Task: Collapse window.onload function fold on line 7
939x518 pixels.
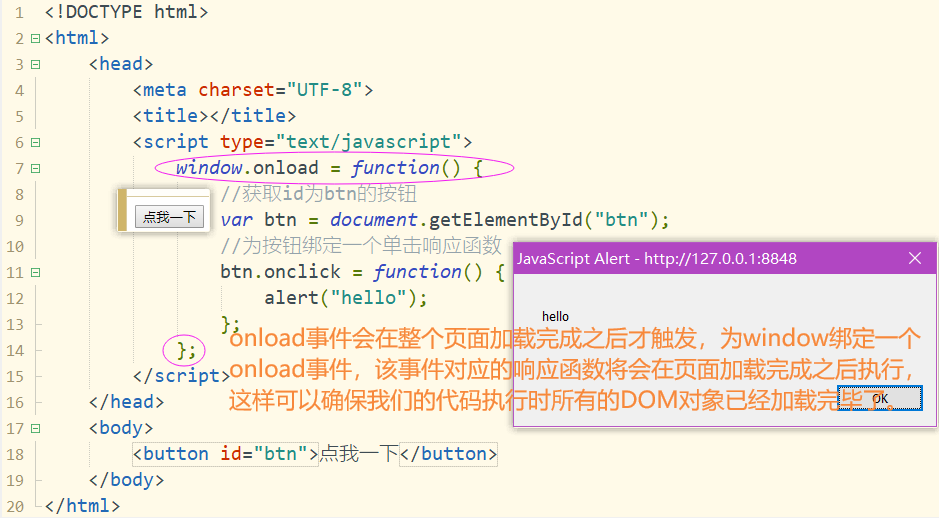Action: pos(35,168)
